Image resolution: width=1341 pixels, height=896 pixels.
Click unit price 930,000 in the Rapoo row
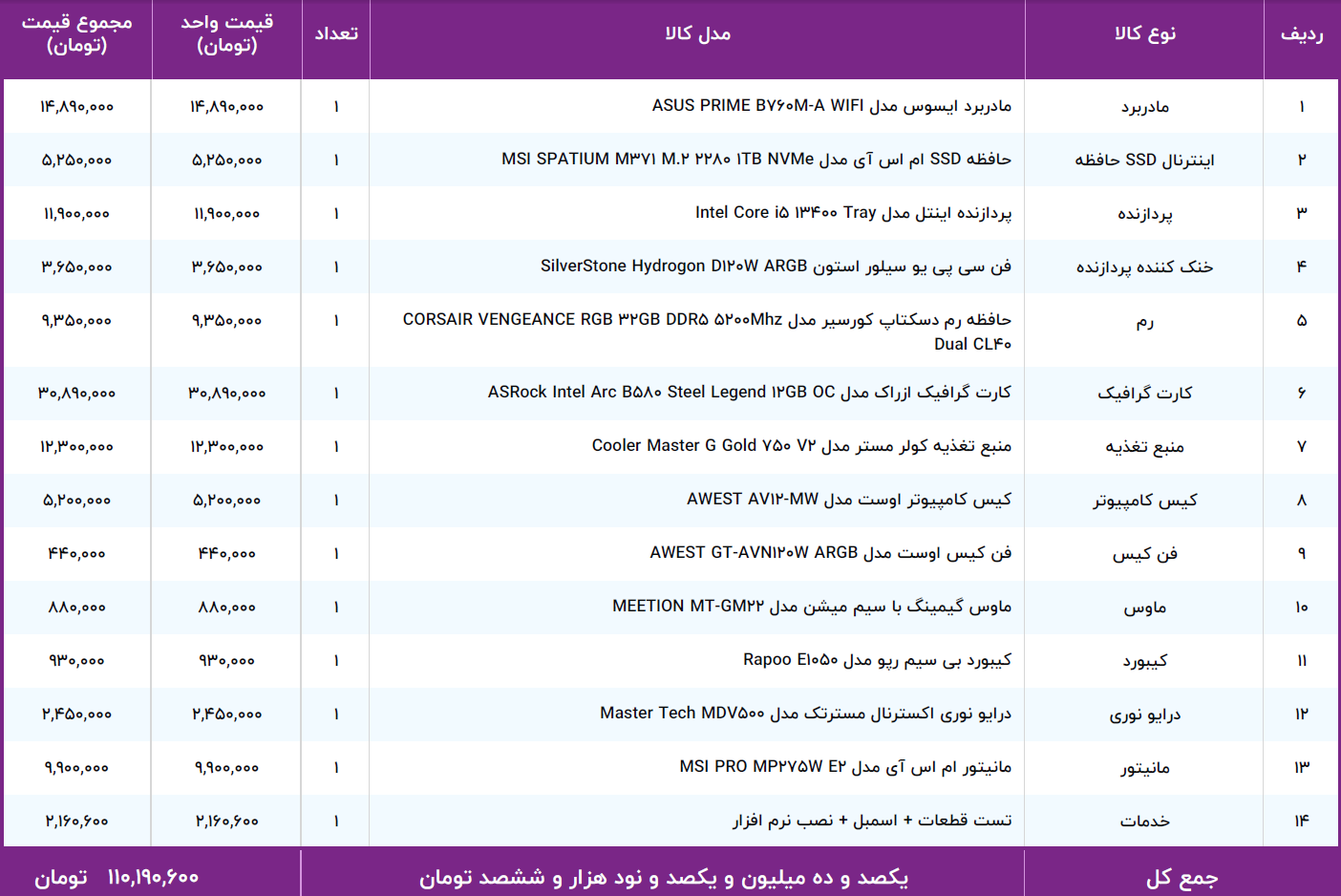(227, 661)
